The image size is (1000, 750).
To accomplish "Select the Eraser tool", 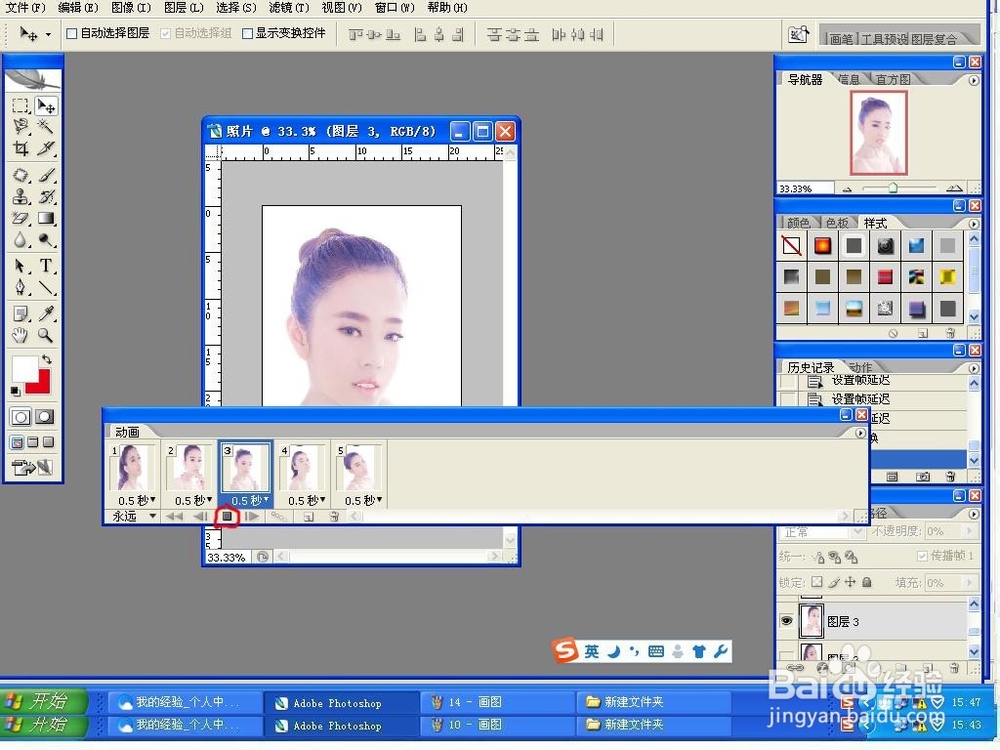I will click(20, 218).
